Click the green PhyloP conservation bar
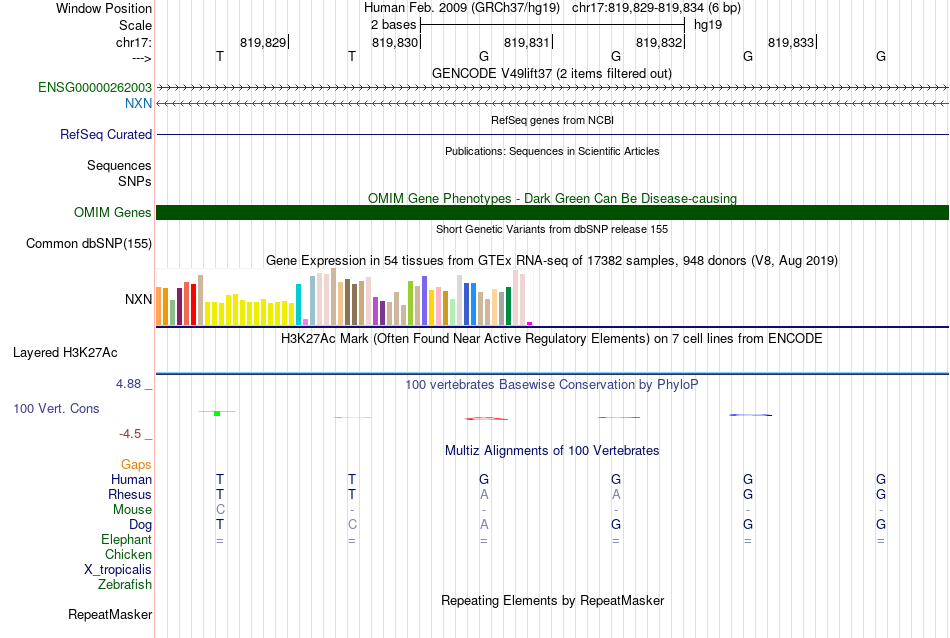950x638 pixels. 217,413
